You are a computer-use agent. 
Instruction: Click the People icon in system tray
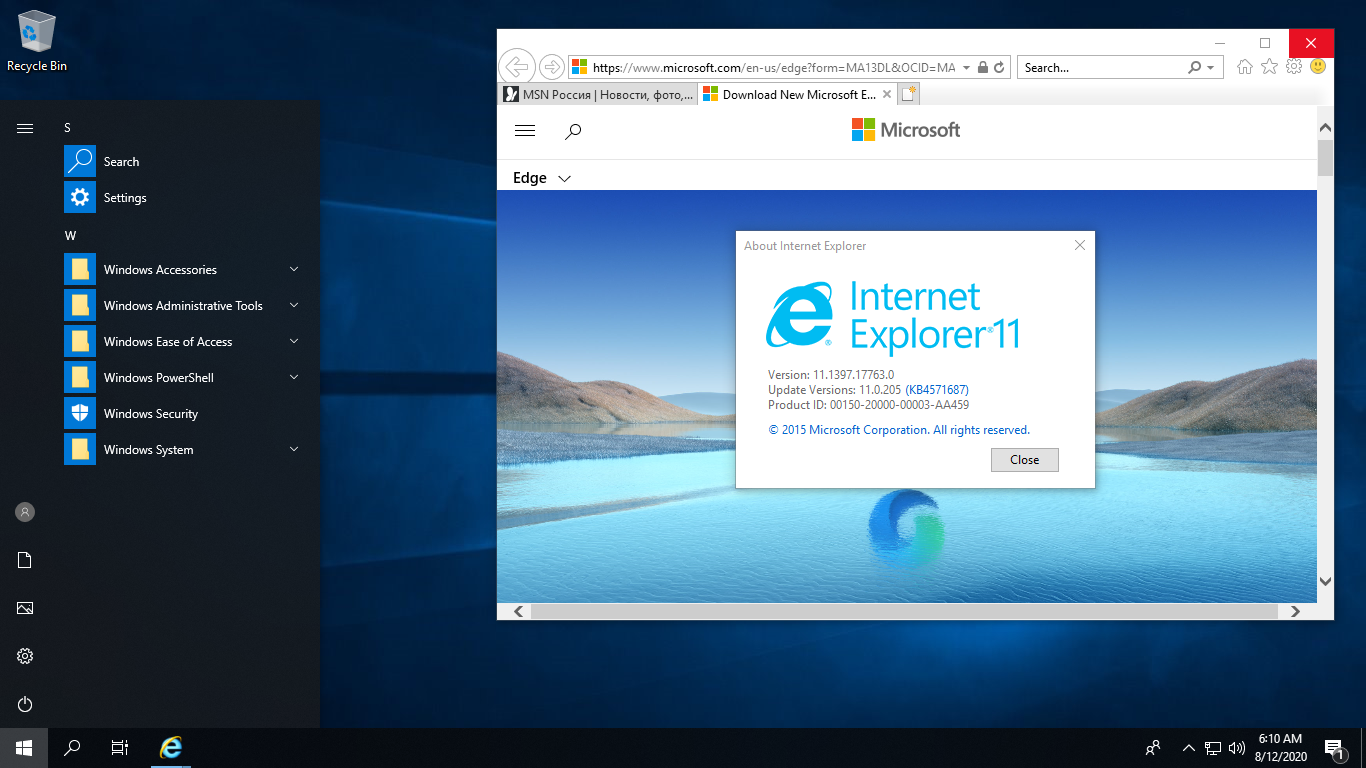click(x=1153, y=747)
